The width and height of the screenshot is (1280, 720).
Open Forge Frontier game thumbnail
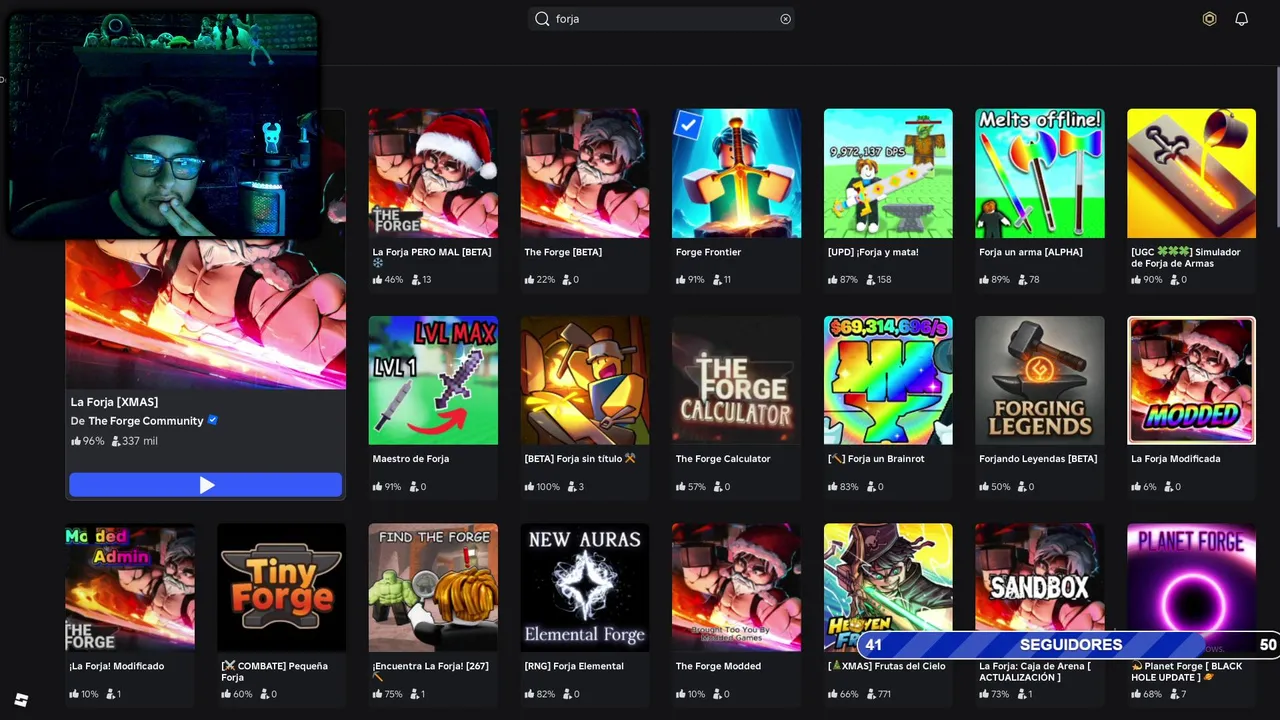(x=736, y=173)
